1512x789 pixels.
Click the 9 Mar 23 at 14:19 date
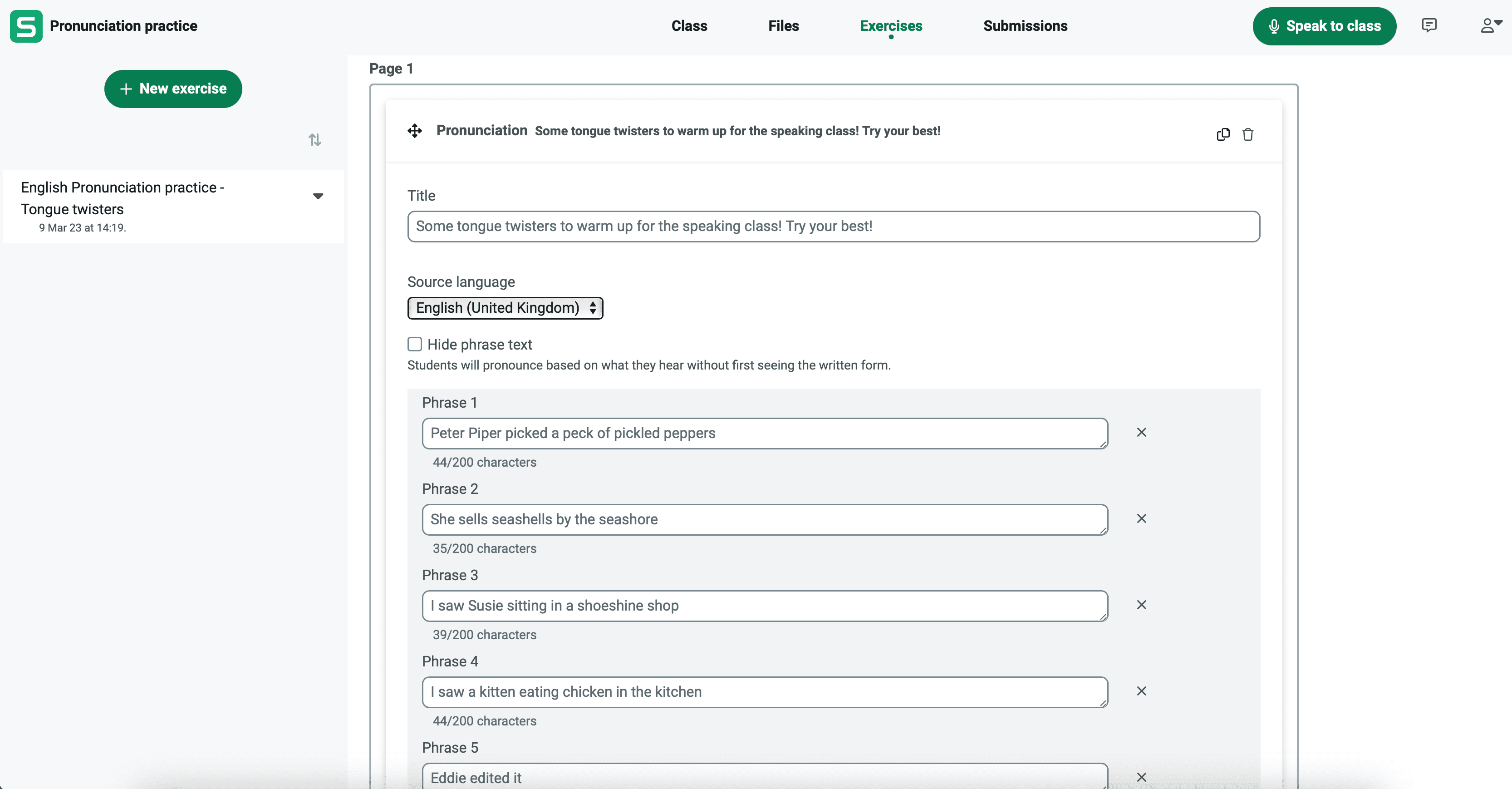(x=82, y=228)
